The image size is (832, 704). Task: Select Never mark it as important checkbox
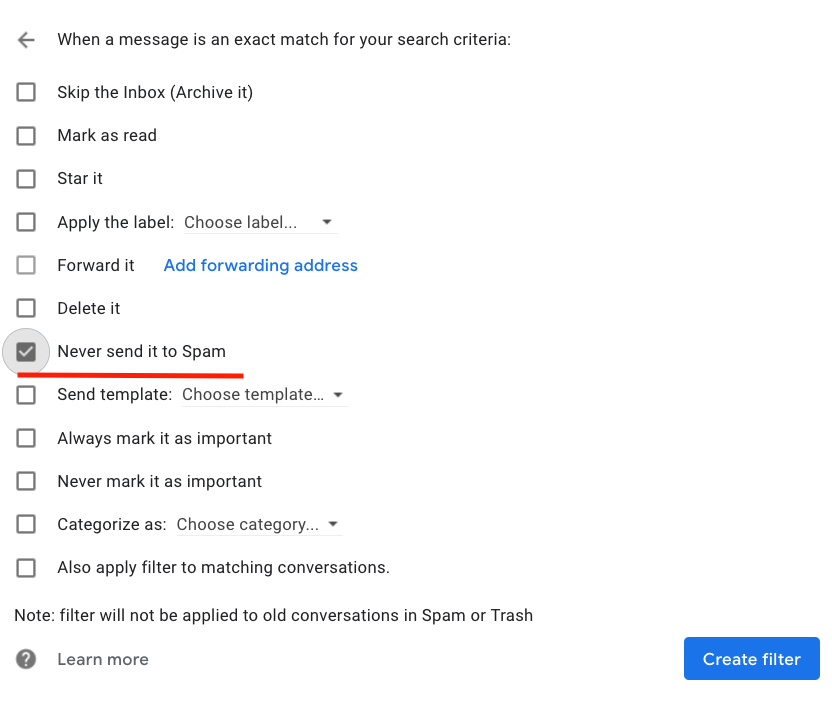pyautogui.click(x=26, y=481)
